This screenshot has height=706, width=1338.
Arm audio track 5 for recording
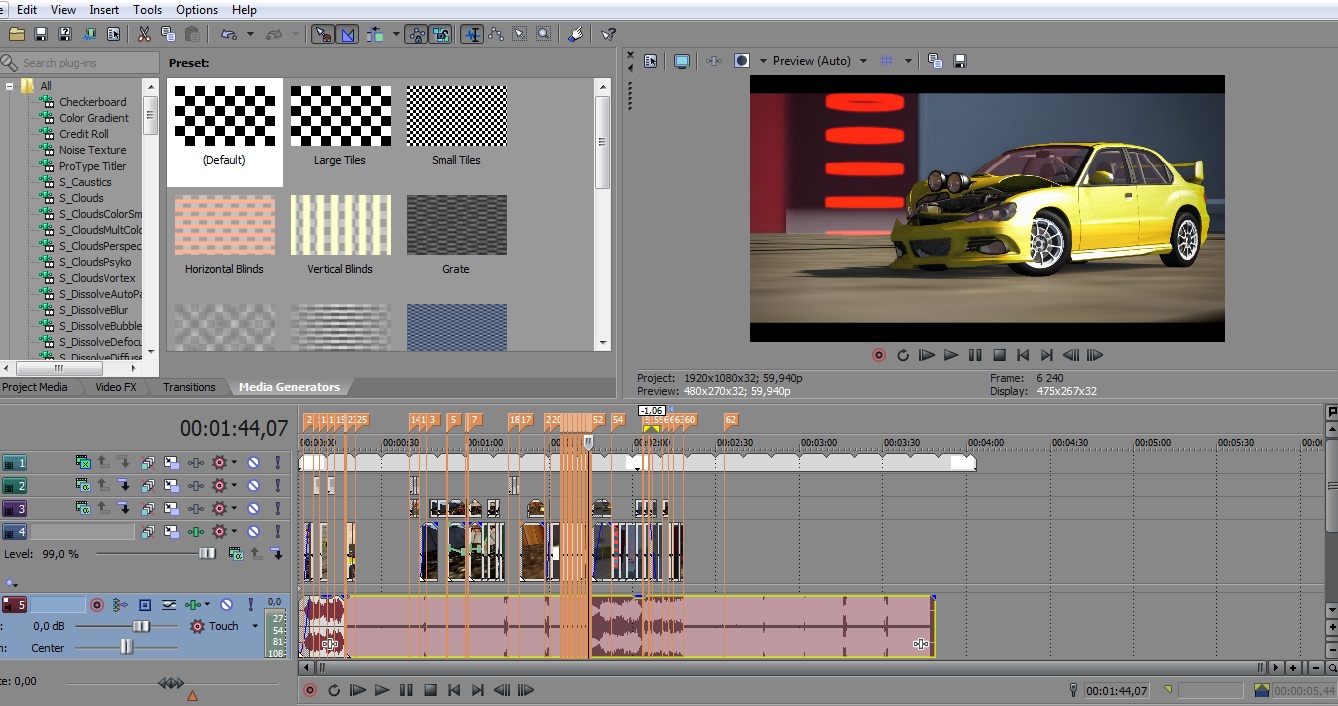click(97, 605)
